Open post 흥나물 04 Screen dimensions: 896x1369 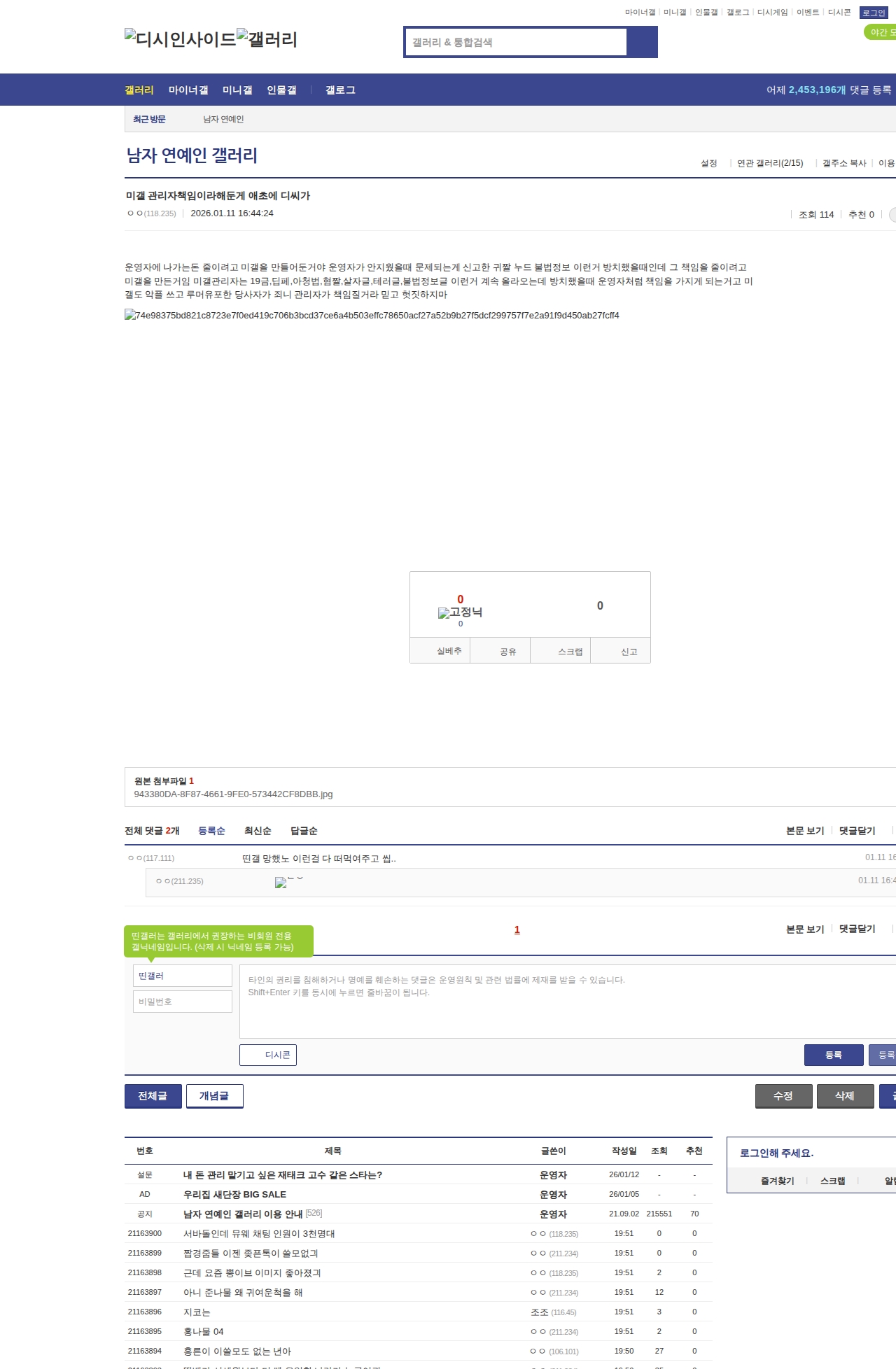(204, 1332)
